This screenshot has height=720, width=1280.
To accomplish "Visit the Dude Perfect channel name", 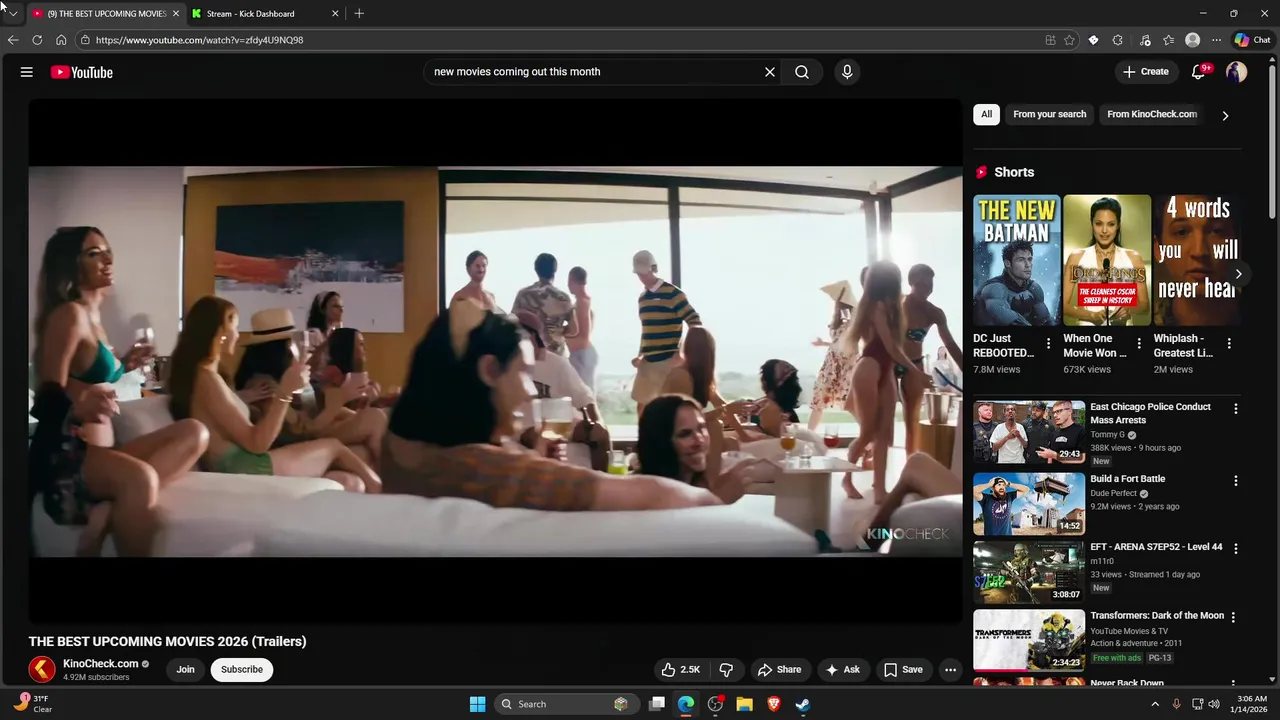I will coord(1113,493).
